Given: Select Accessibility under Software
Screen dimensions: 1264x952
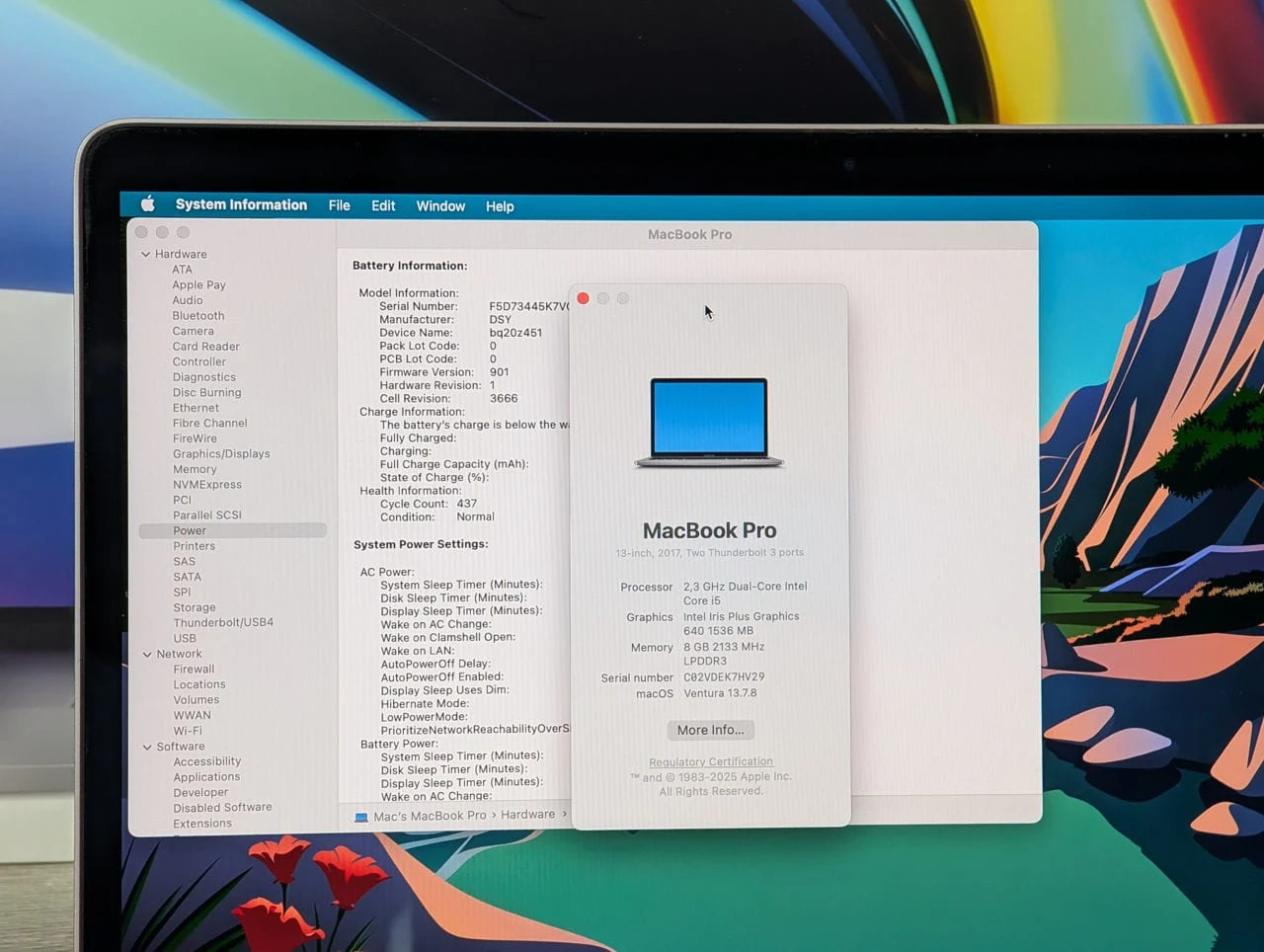Looking at the screenshot, I should (207, 761).
